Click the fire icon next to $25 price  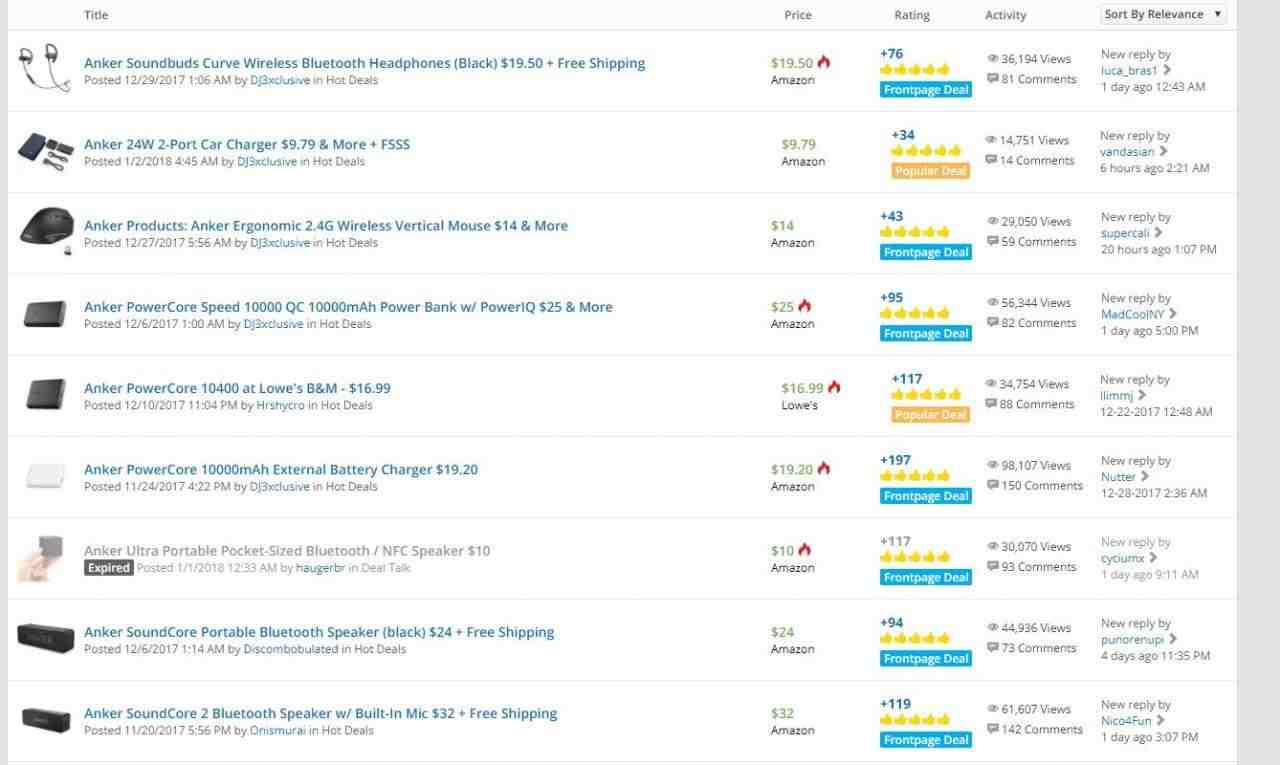805,306
